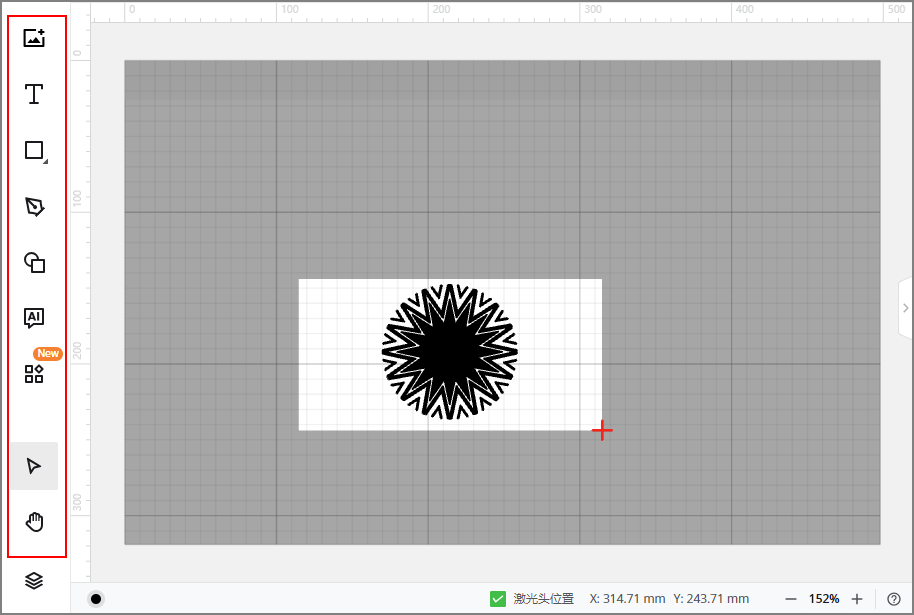
Task: Select the insert image tool
Action: click(34, 38)
